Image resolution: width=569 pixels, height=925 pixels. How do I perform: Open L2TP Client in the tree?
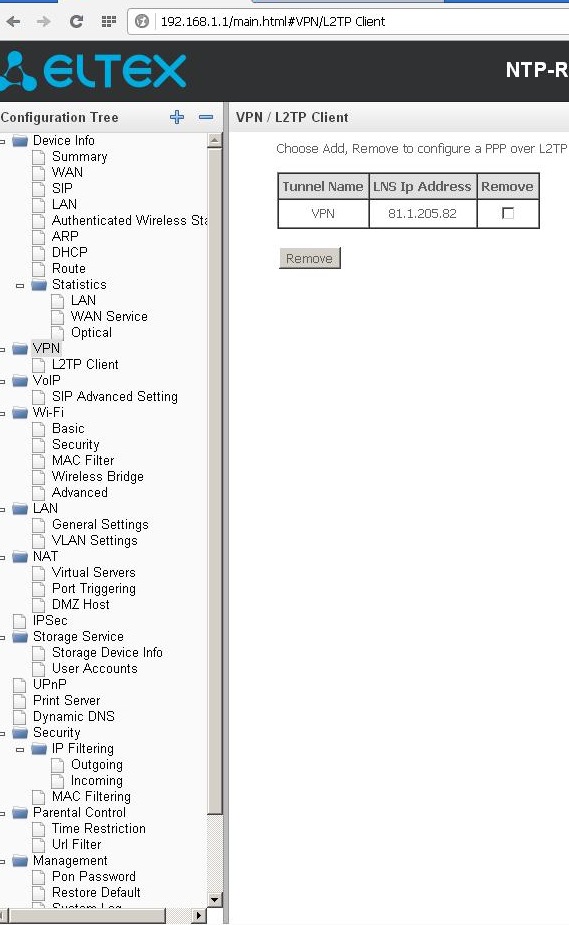tap(85, 365)
